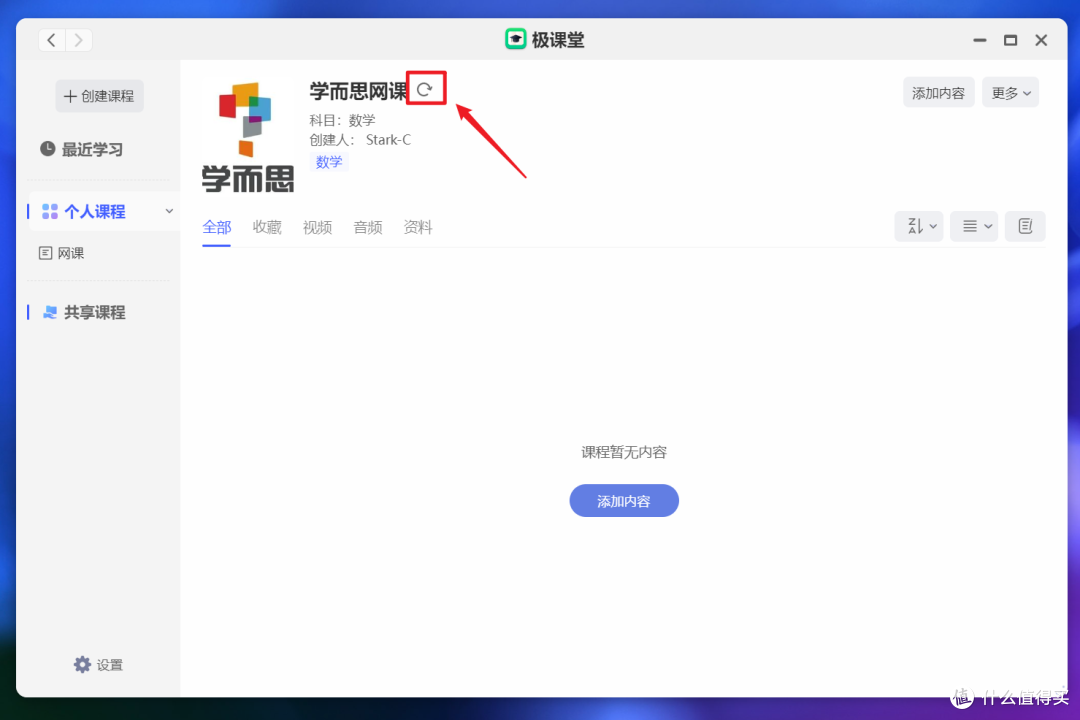
Task: Open the A-Z sort order dropdown
Action: 919,226
